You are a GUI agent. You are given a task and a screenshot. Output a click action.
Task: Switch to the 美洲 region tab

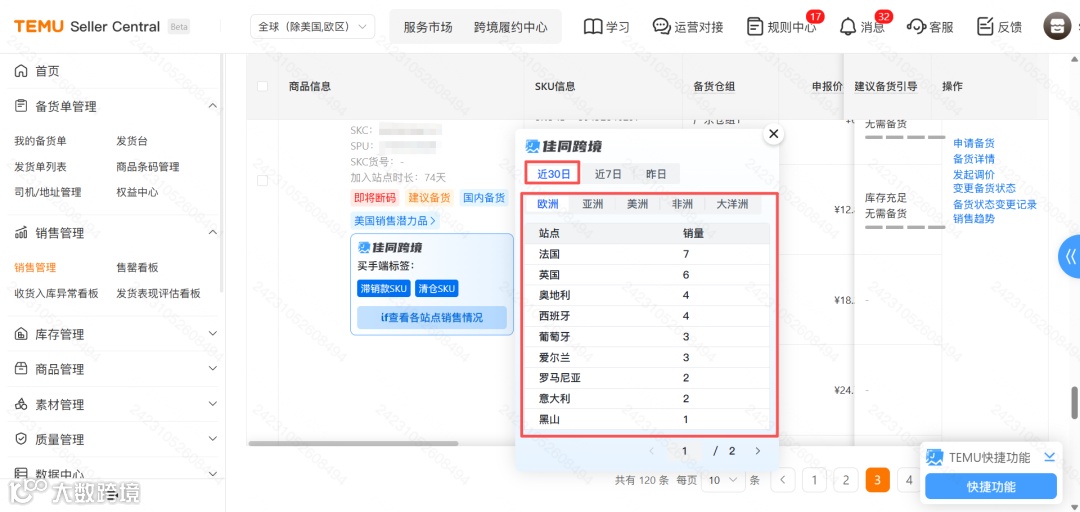point(637,204)
